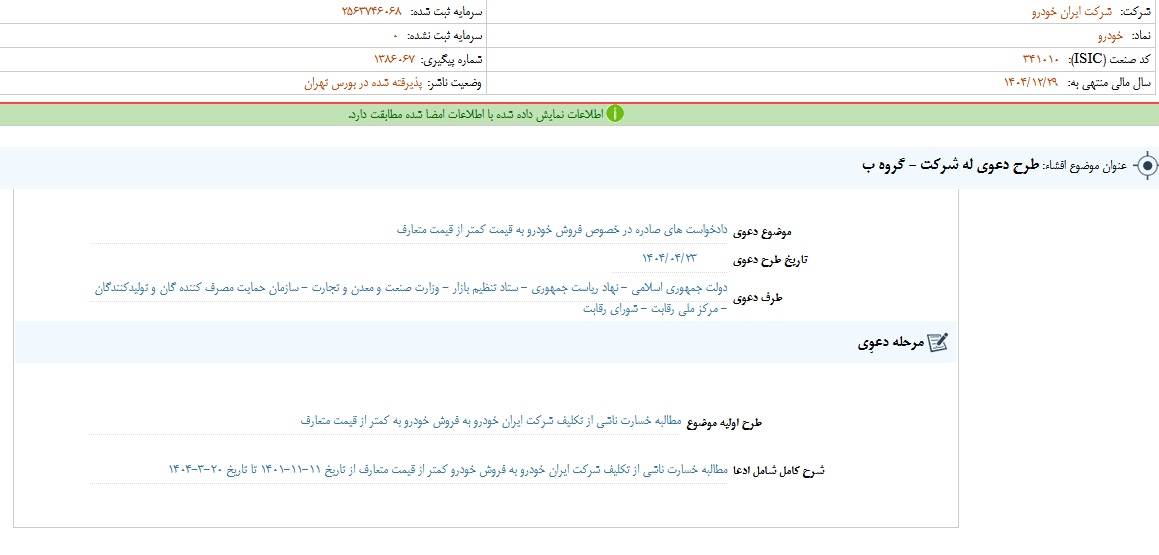Screen dimensions: 1159x555
Task: Click the green banner message text
Action: (476, 115)
